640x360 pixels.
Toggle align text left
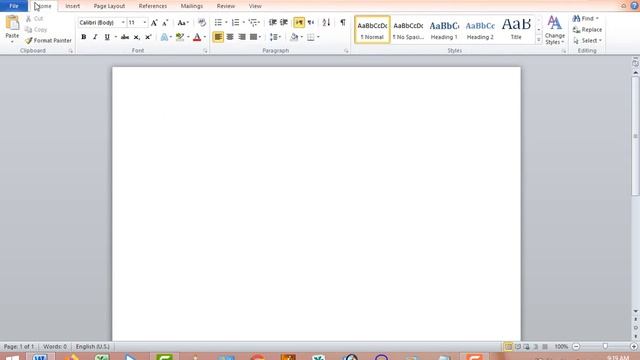[218, 37]
